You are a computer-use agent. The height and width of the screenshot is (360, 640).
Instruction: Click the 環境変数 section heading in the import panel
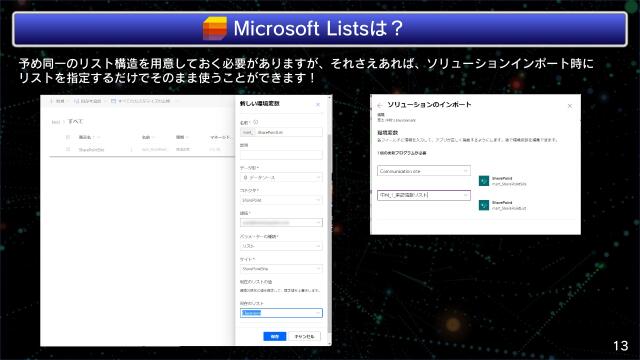(387, 133)
